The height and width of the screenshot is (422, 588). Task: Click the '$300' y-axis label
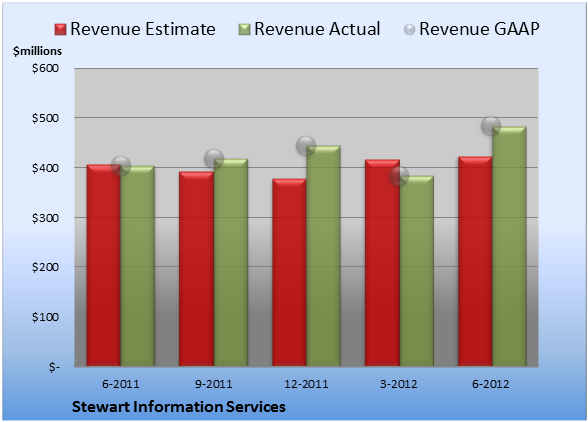click(x=45, y=218)
